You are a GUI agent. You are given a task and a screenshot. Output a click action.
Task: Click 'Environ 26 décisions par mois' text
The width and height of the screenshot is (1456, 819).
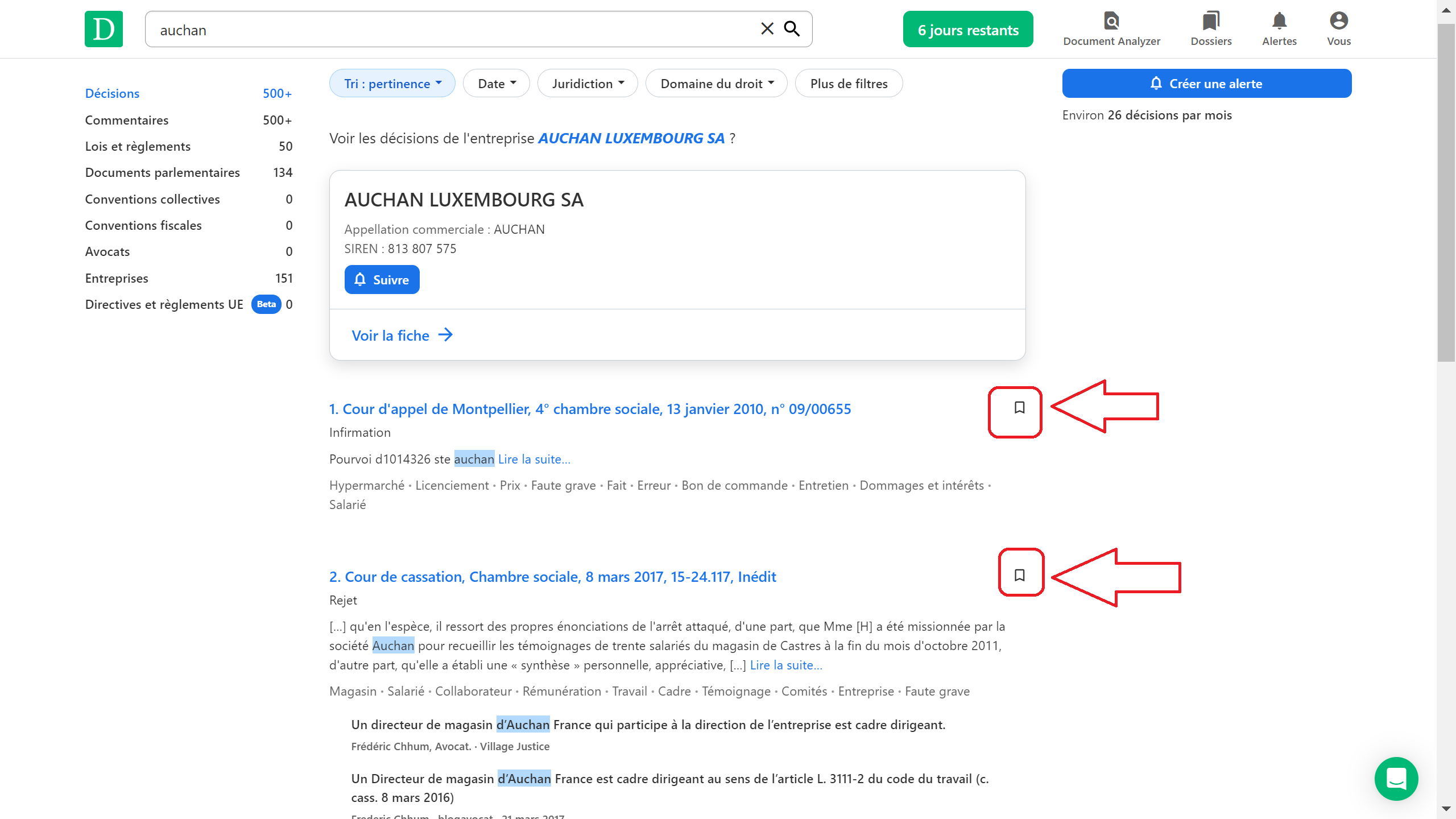(1147, 115)
